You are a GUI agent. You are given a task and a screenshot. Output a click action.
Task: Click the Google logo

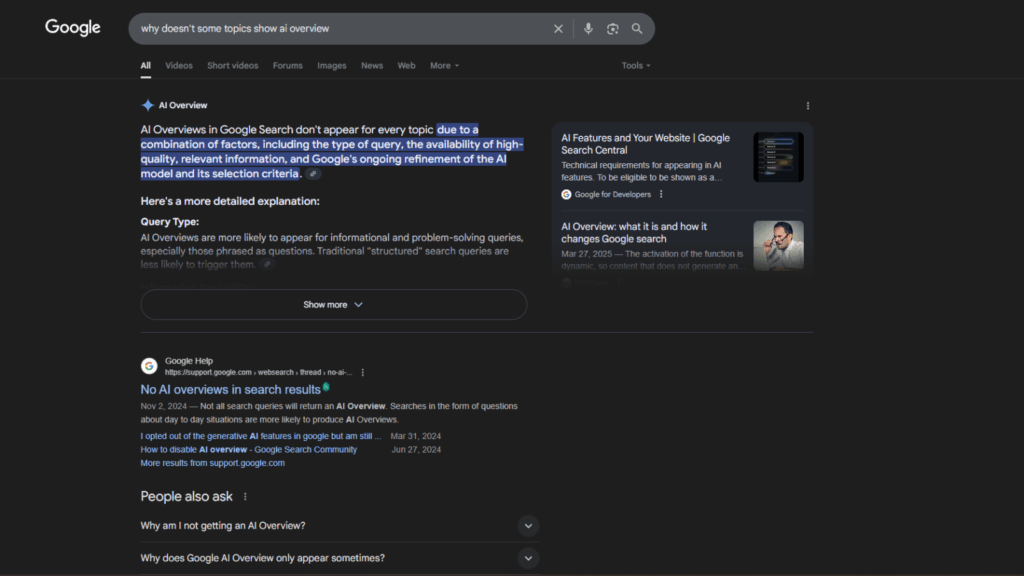click(x=73, y=28)
